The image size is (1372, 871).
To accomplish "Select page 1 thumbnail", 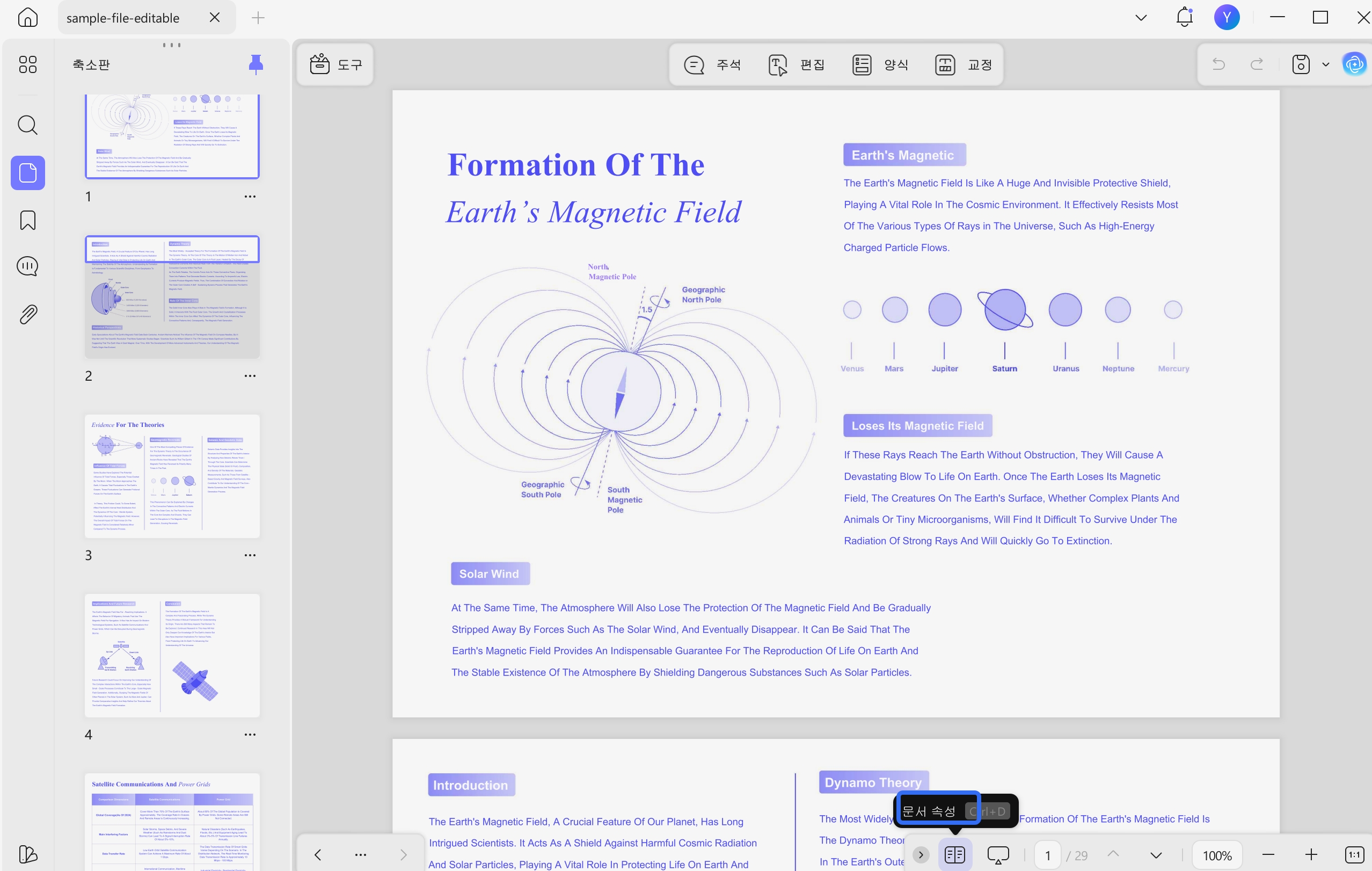I will [172, 137].
